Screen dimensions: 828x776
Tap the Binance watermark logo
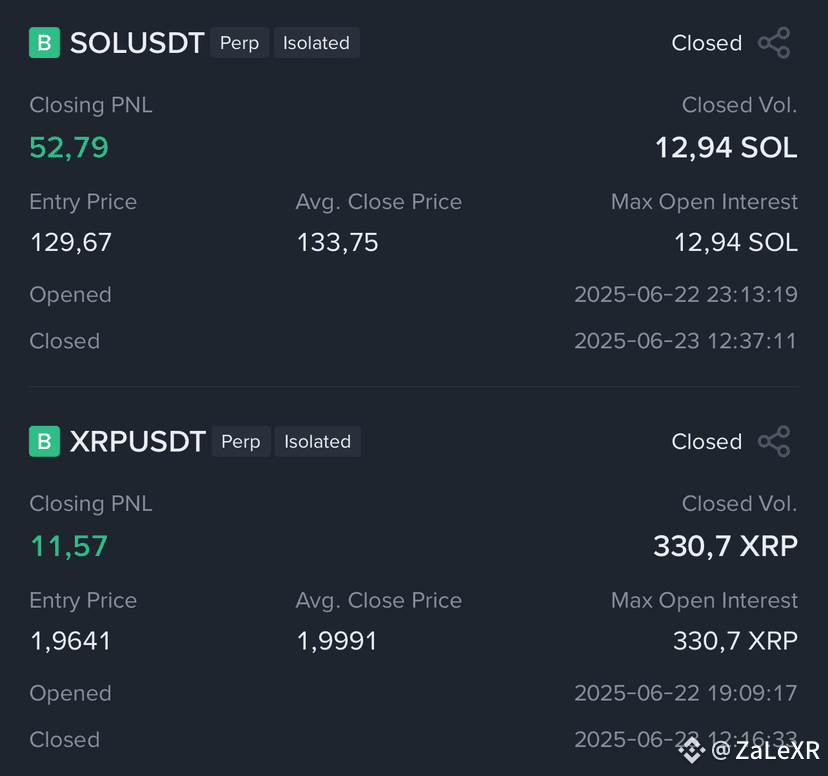pyautogui.click(x=692, y=750)
